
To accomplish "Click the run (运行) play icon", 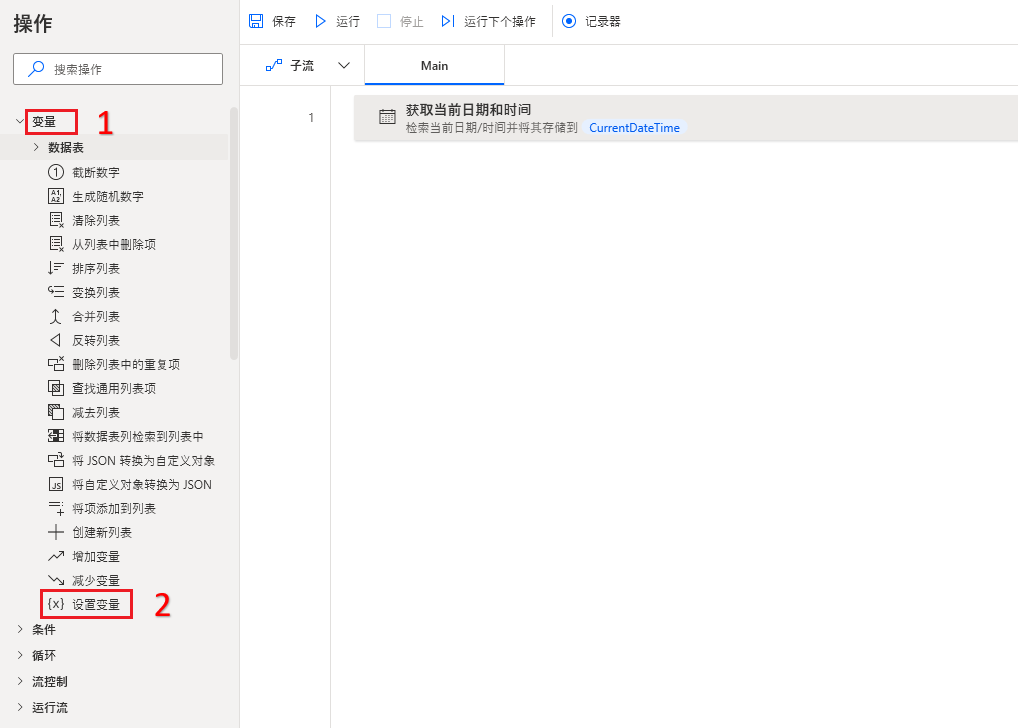I will tap(320, 21).
